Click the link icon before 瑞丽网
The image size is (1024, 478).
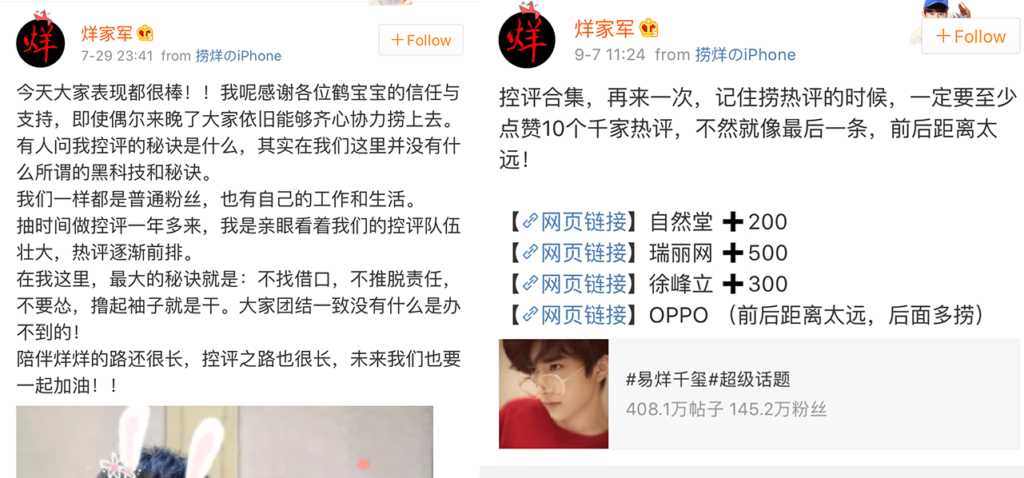(x=531, y=253)
